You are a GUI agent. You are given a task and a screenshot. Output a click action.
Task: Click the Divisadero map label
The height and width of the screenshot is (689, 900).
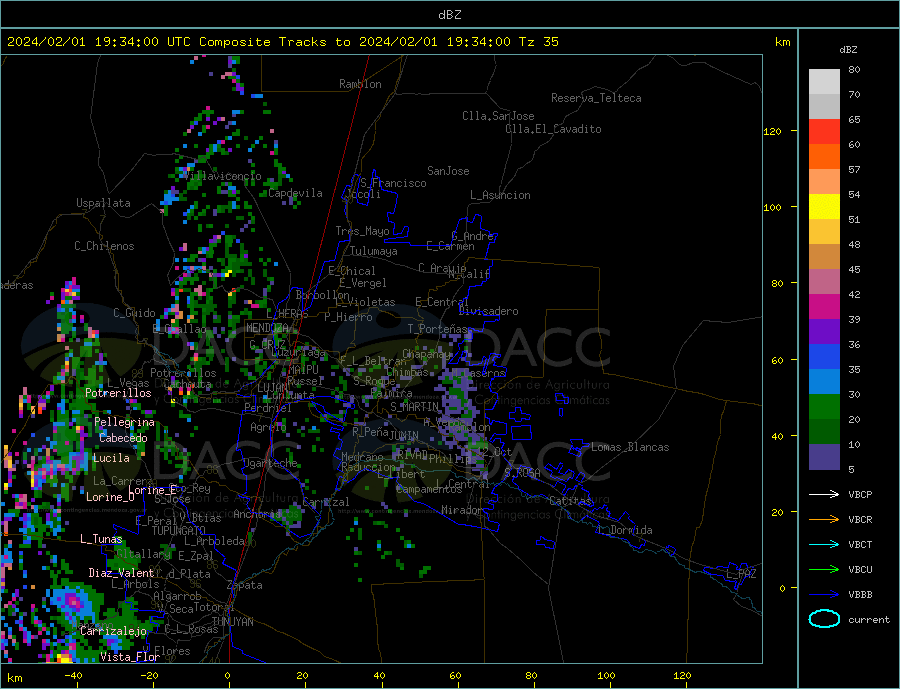pos(488,311)
